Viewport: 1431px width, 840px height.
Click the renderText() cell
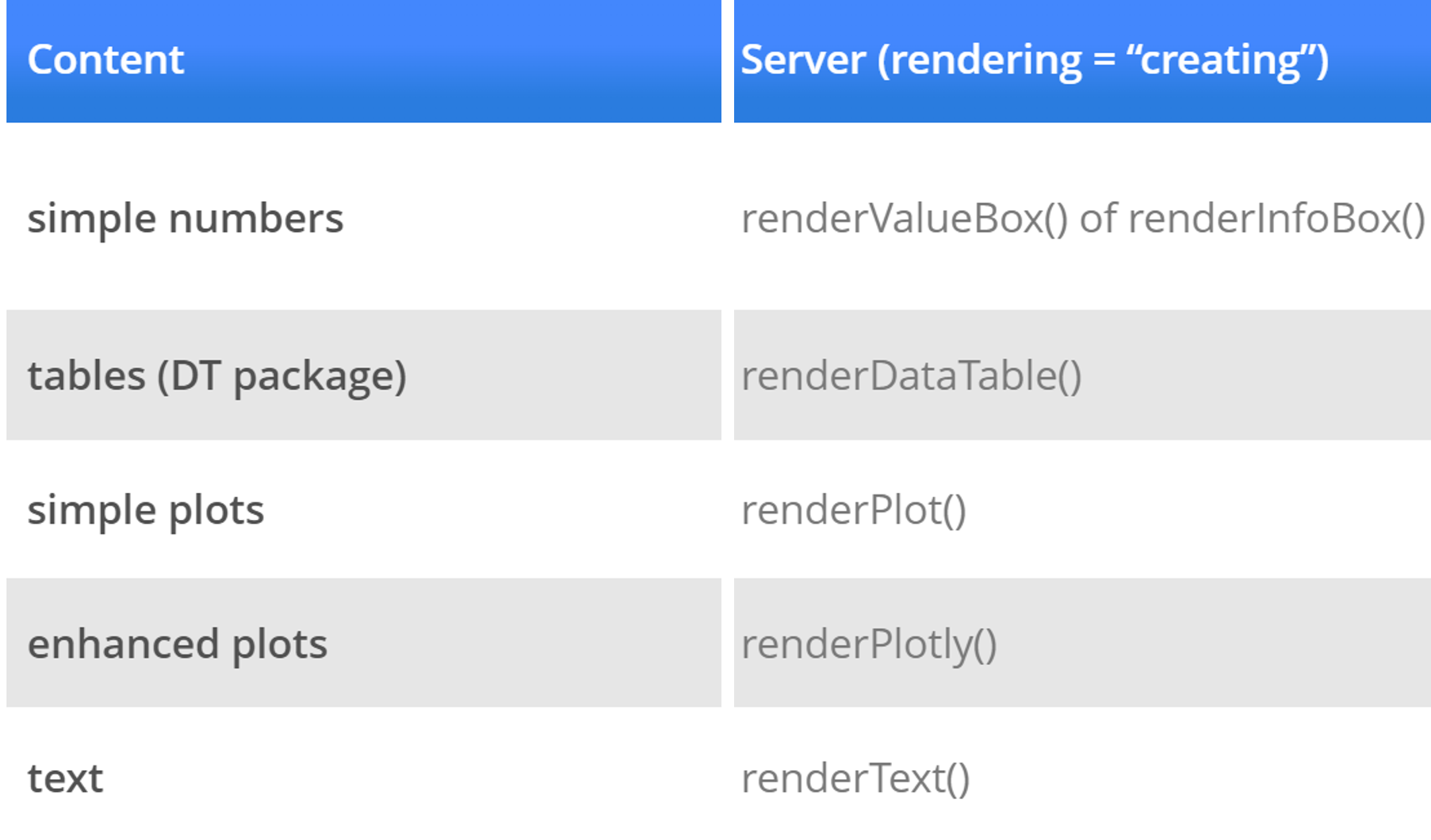(855, 778)
